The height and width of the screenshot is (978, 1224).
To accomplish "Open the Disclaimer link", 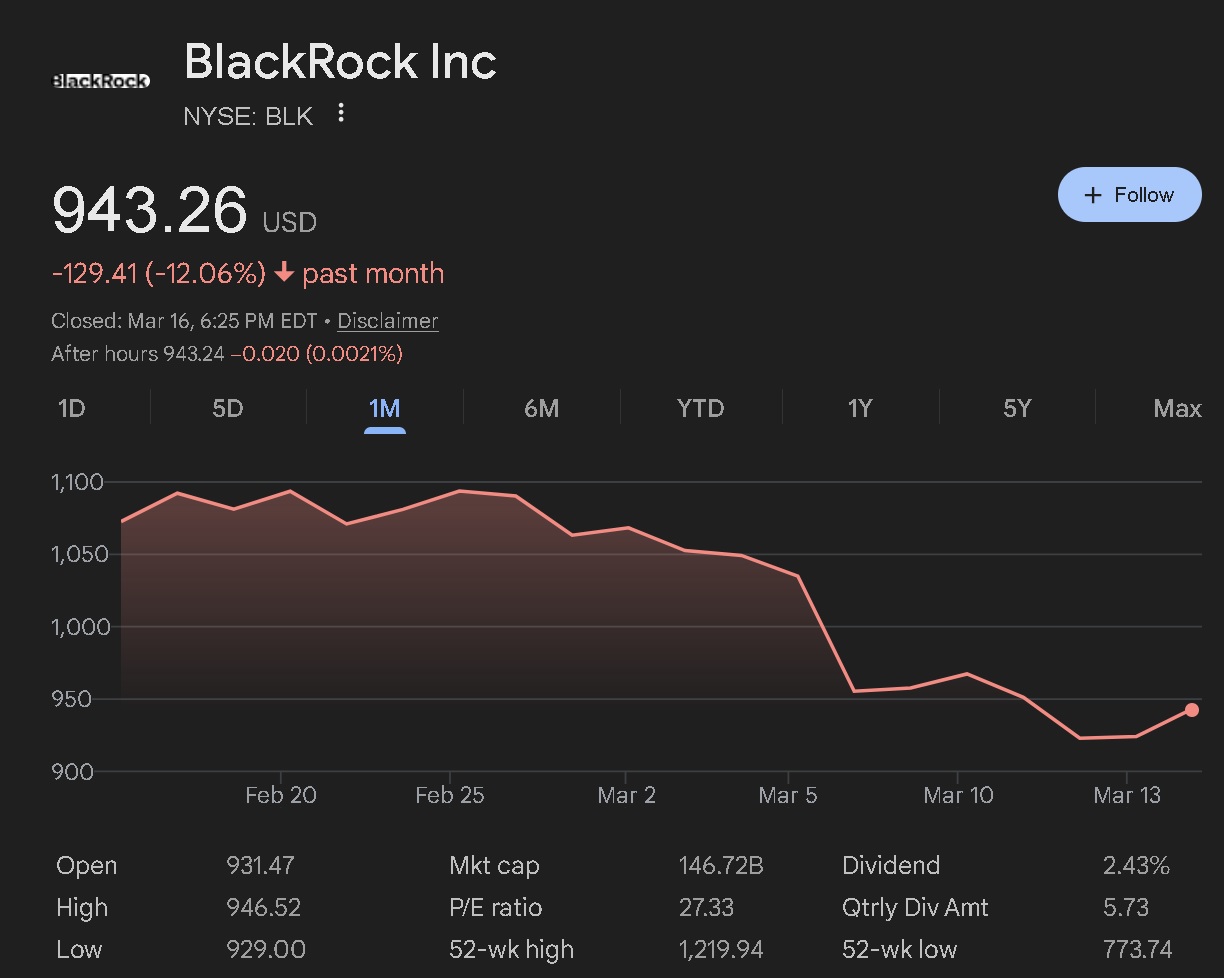I will click(388, 321).
